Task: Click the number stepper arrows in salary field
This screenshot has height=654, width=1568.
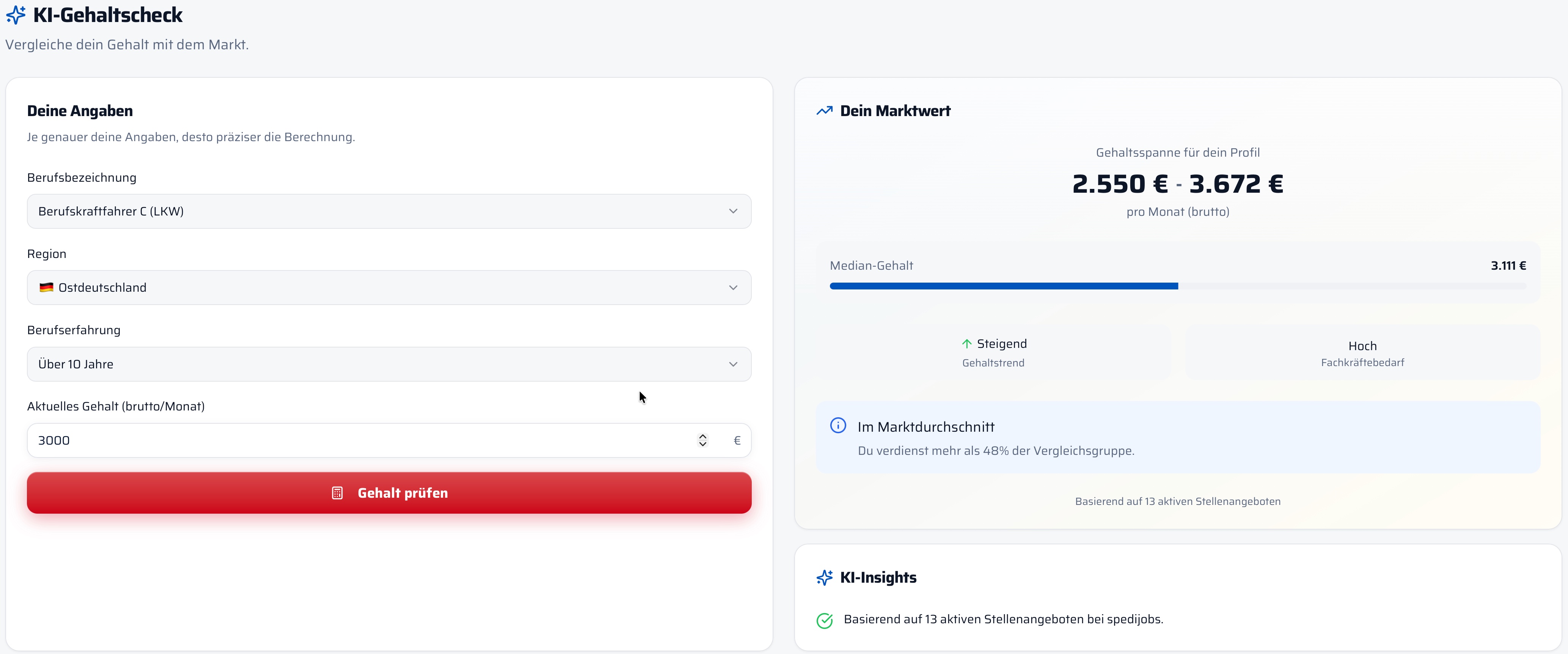Action: tap(702, 440)
